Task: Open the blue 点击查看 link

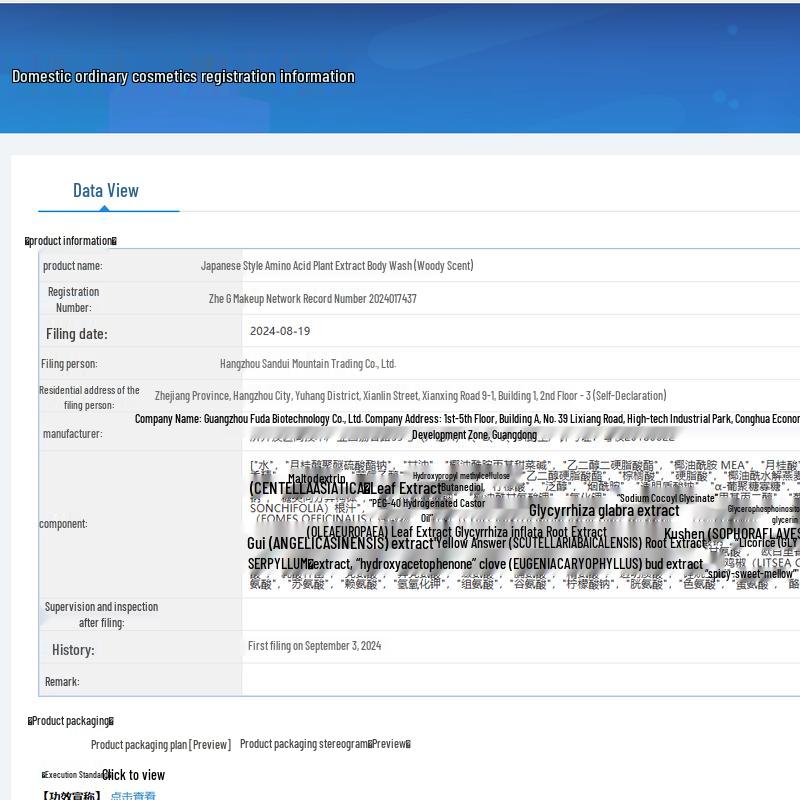Action: [x=133, y=796]
